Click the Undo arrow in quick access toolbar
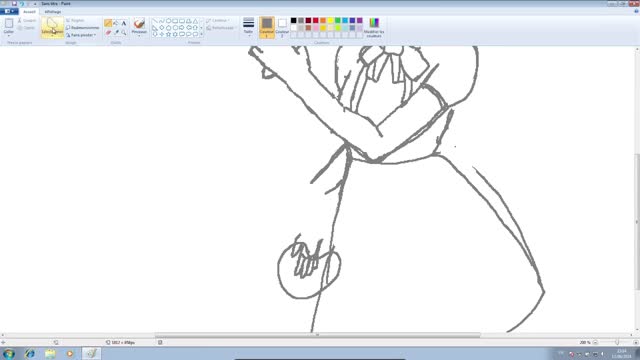This screenshot has width=640, height=360. (22, 3)
